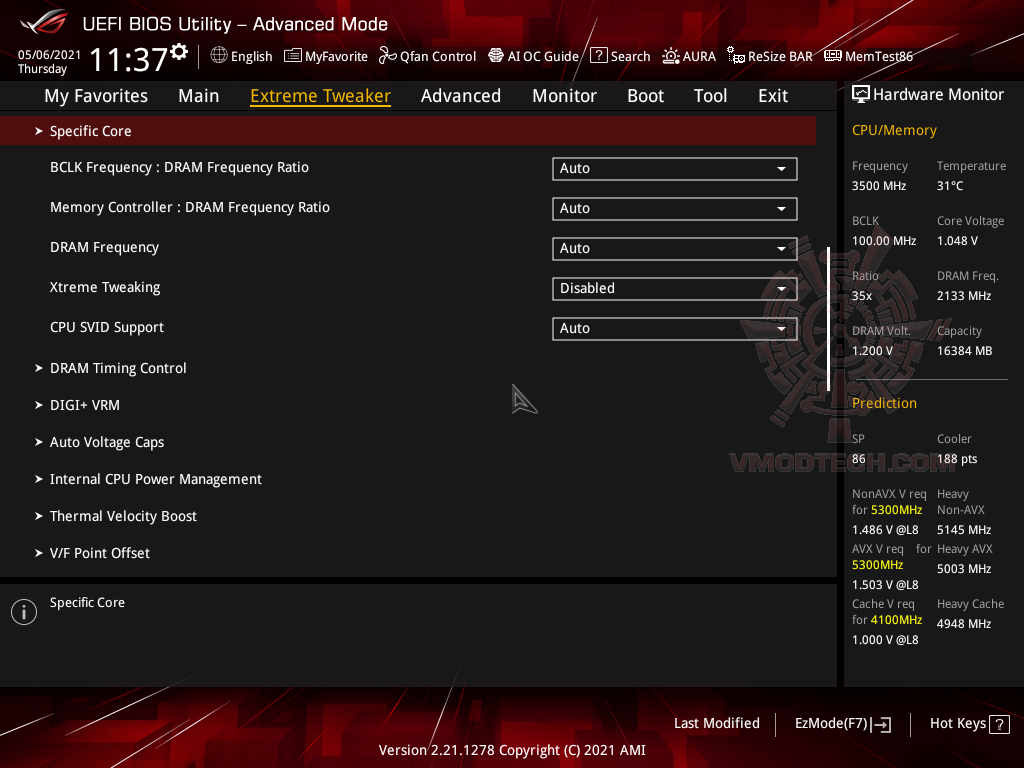
Task: Open the Qfan Control fan icon
Action: point(388,56)
